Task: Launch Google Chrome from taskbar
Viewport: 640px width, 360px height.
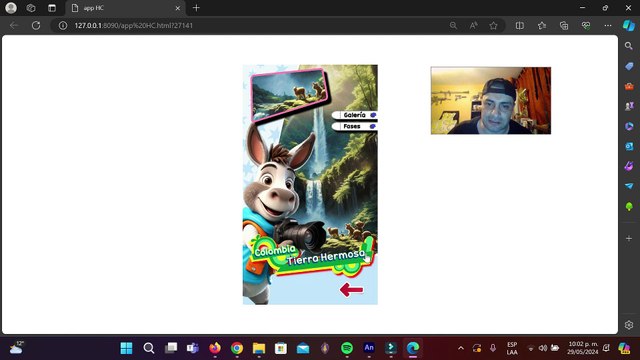Action: [237, 348]
